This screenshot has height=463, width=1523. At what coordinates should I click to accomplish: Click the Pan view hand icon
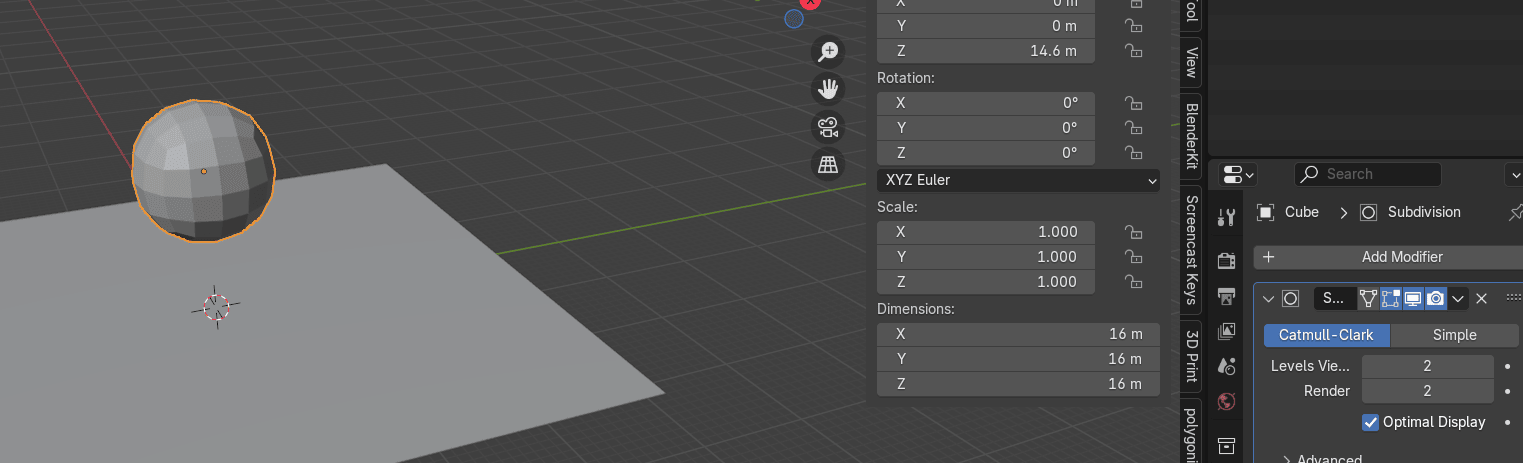(828, 89)
